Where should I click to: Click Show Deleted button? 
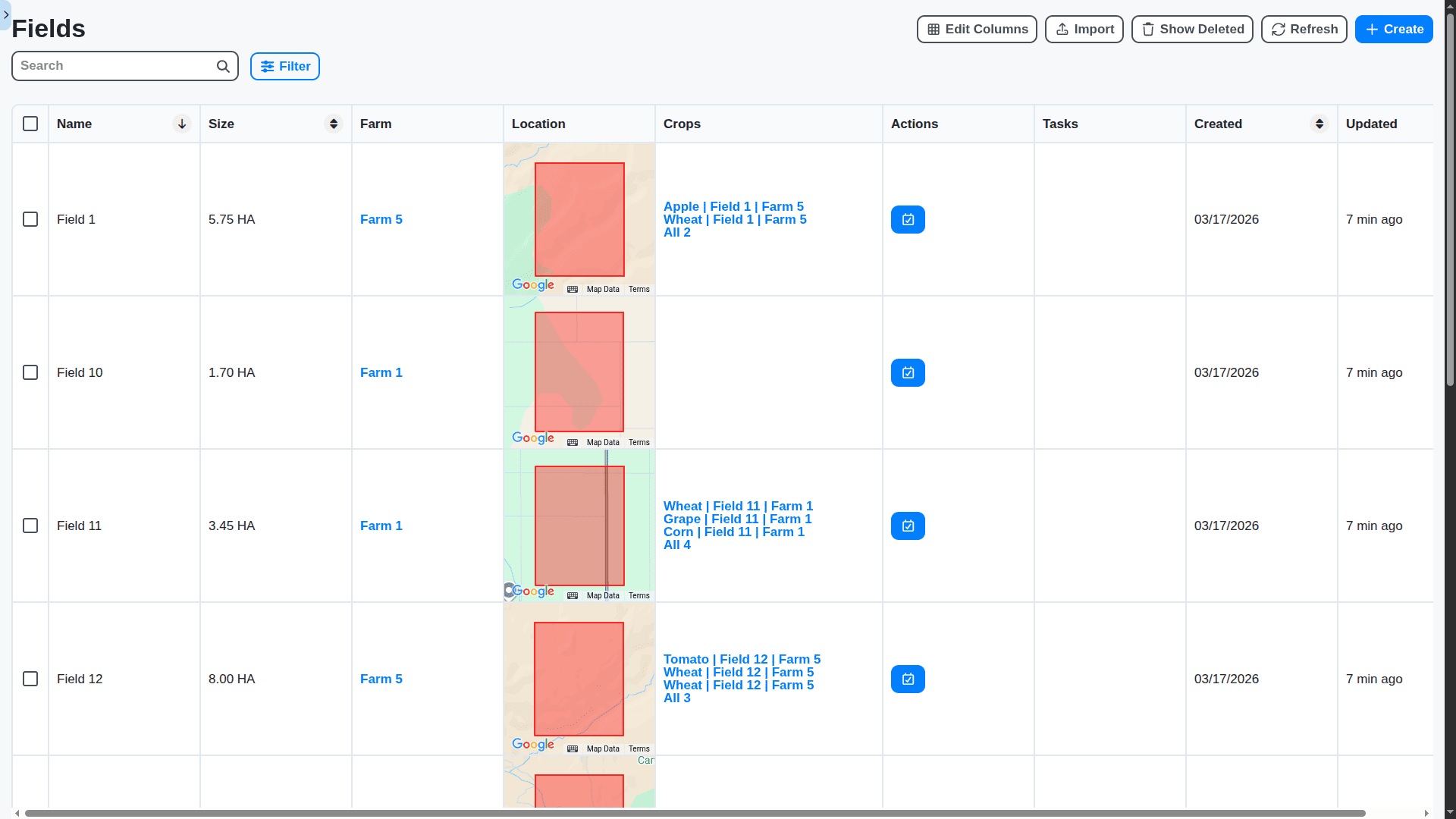click(x=1192, y=30)
